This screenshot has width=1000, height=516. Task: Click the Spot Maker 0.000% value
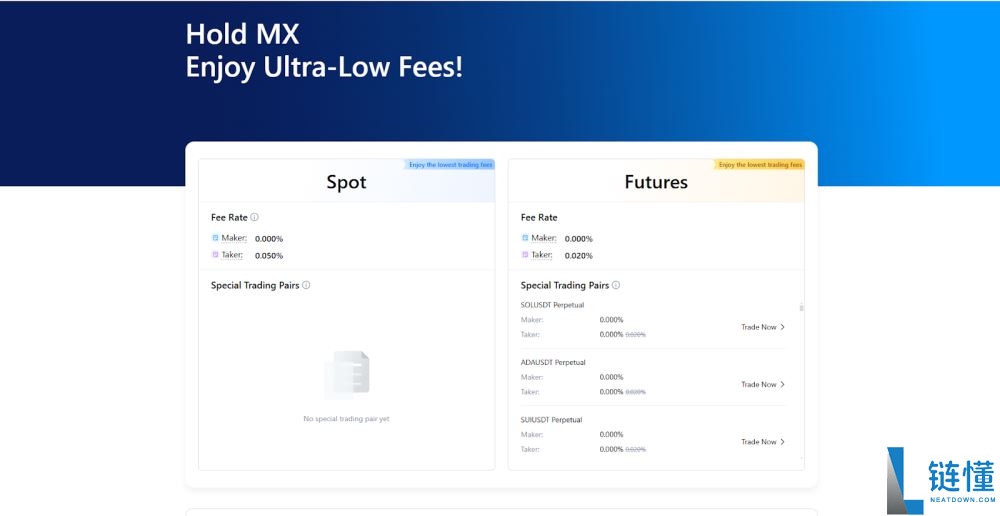pos(269,239)
